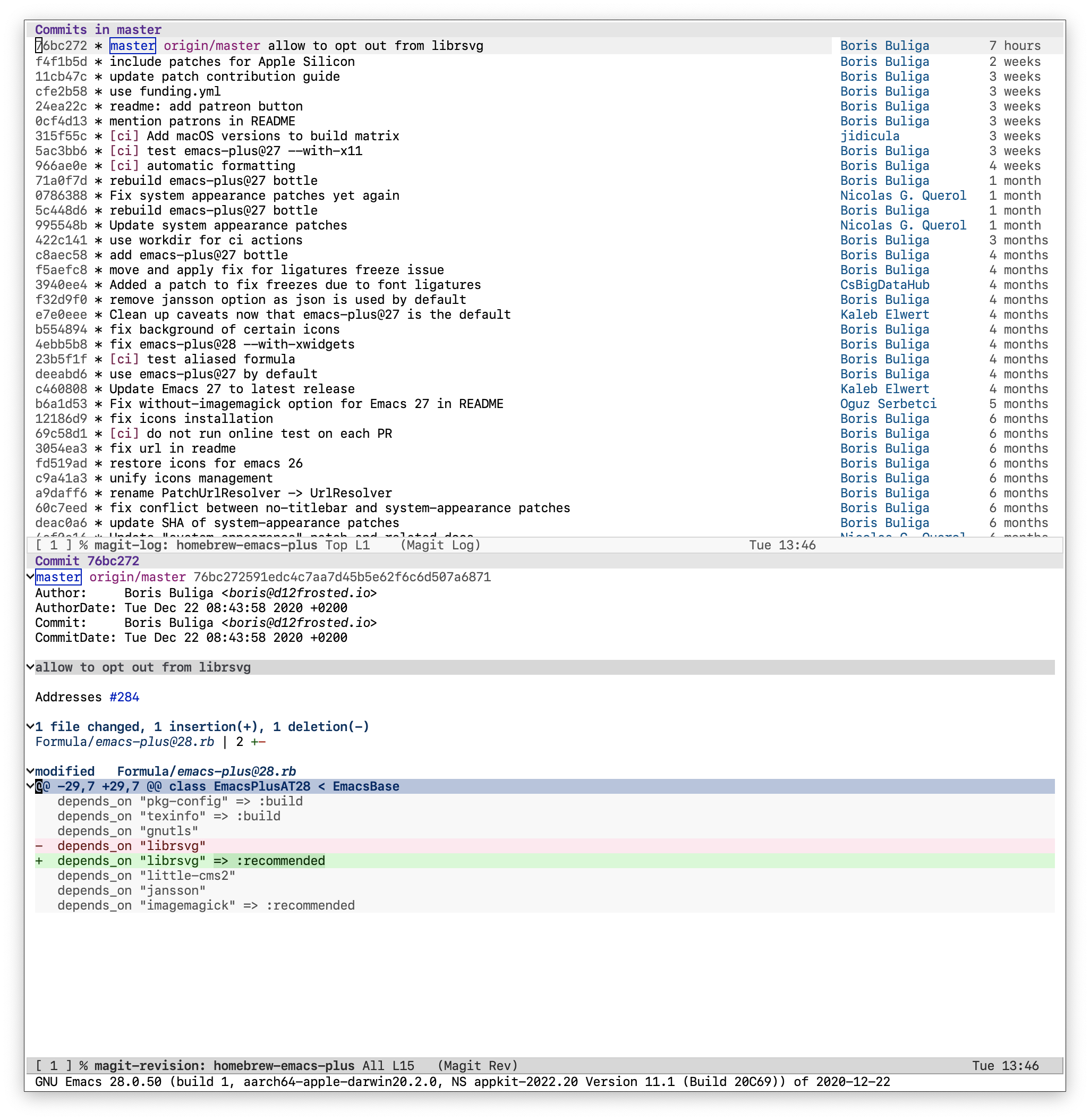Select commit 71a0f7d rebuild emacs-plus@27 bottle
The height and width of the screenshot is (1120, 1090).
(176, 180)
